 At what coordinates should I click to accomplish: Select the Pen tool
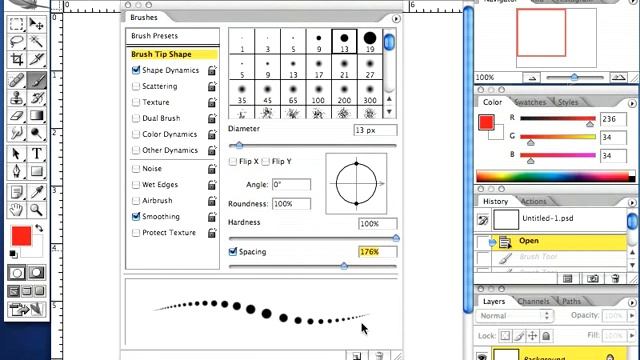(x=16, y=171)
